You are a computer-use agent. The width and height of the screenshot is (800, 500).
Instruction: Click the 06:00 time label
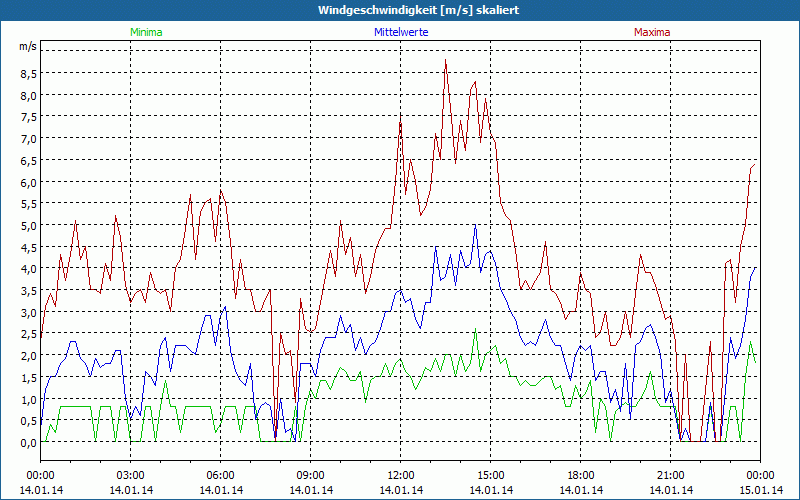coord(220,475)
